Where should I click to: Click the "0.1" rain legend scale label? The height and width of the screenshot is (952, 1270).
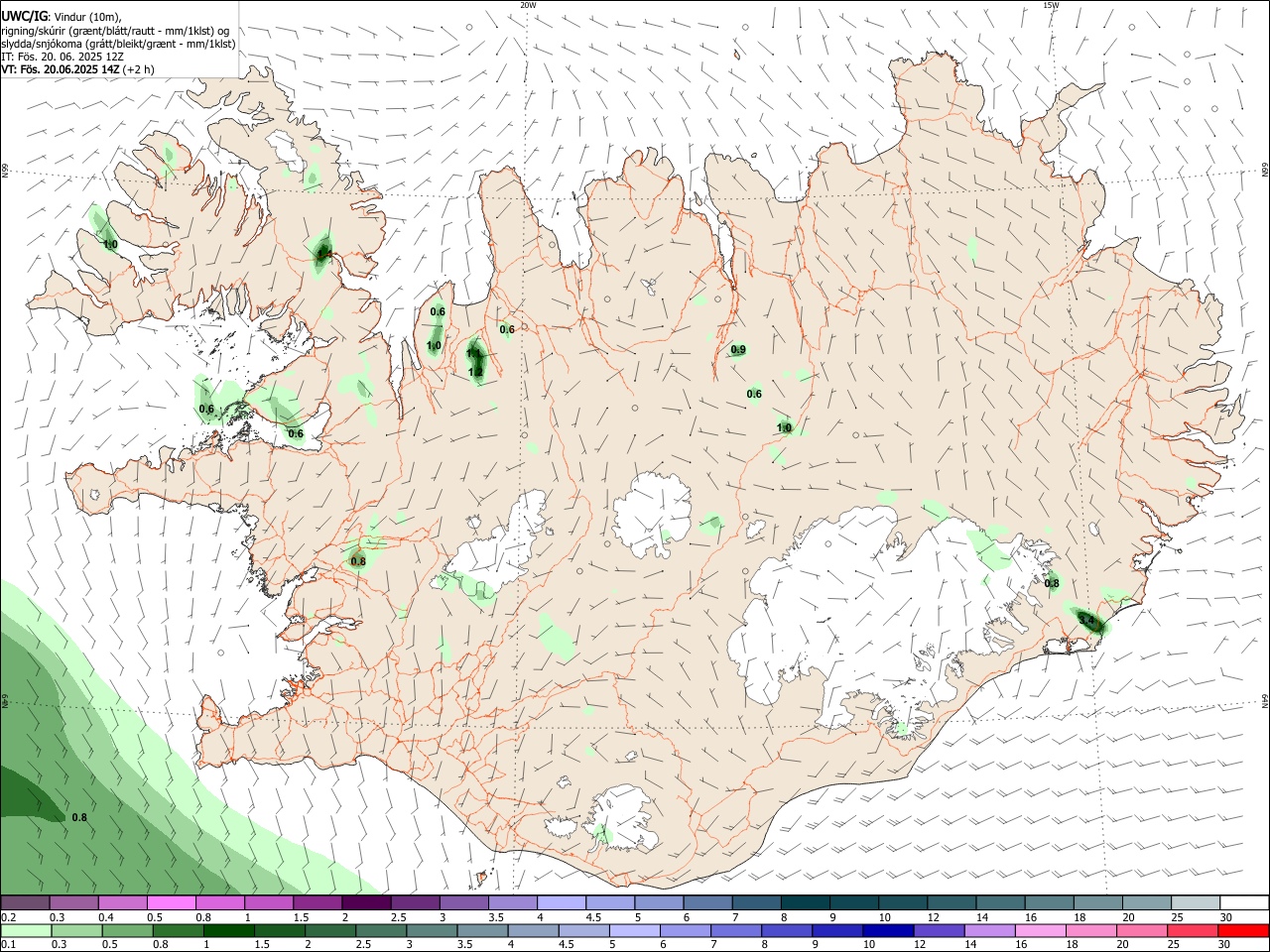tap(8, 945)
